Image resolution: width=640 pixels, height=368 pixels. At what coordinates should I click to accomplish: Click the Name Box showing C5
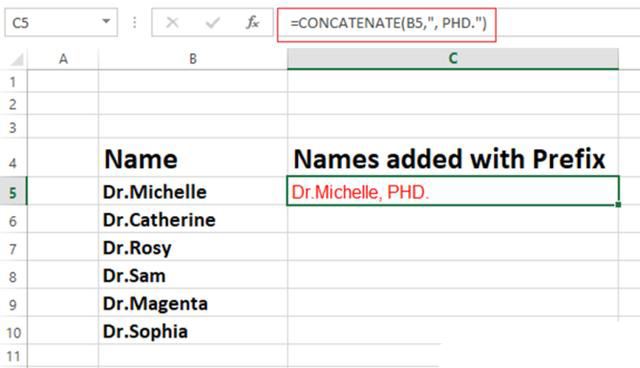(x=61, y=22)
